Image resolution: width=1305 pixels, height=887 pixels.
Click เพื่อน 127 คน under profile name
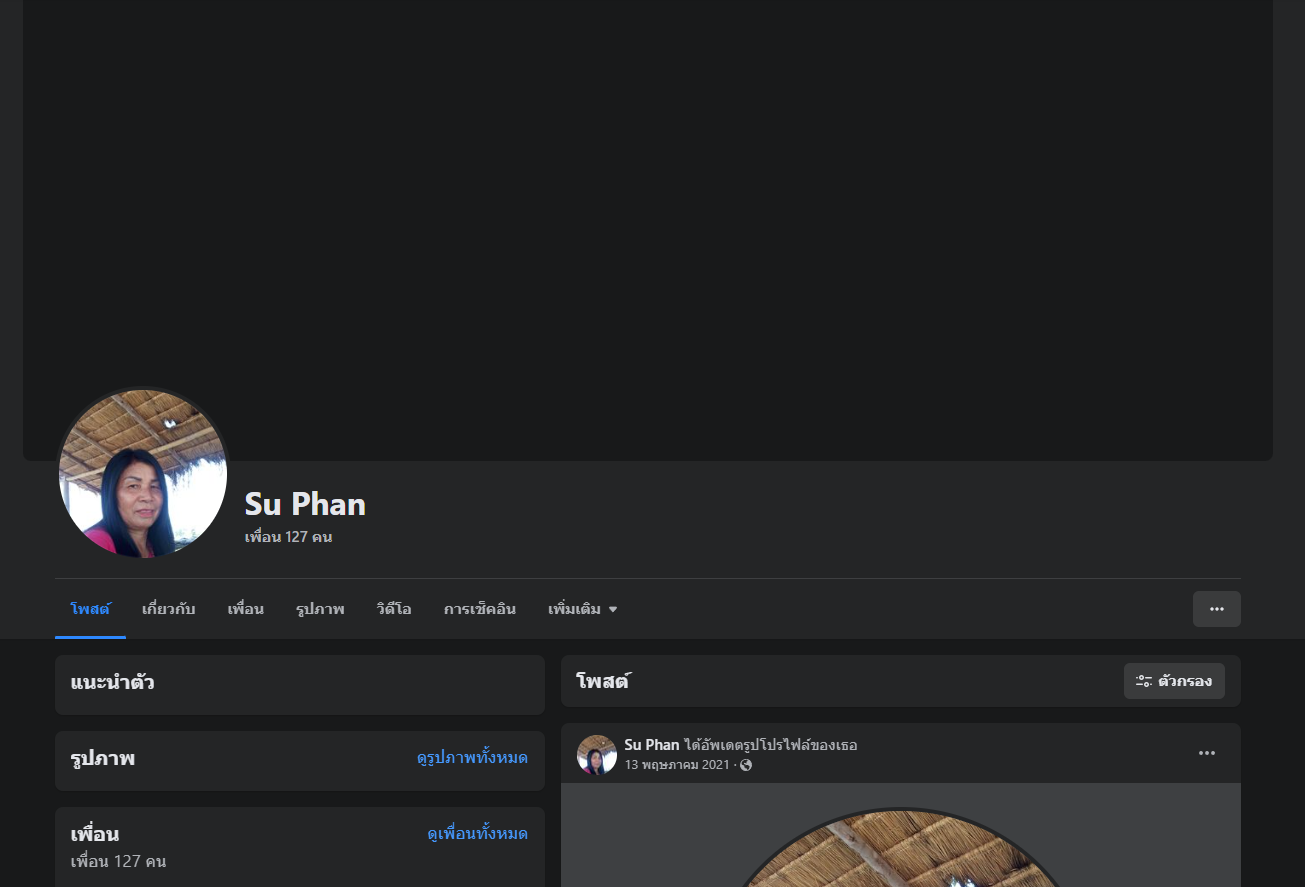[x=288, y=537]
